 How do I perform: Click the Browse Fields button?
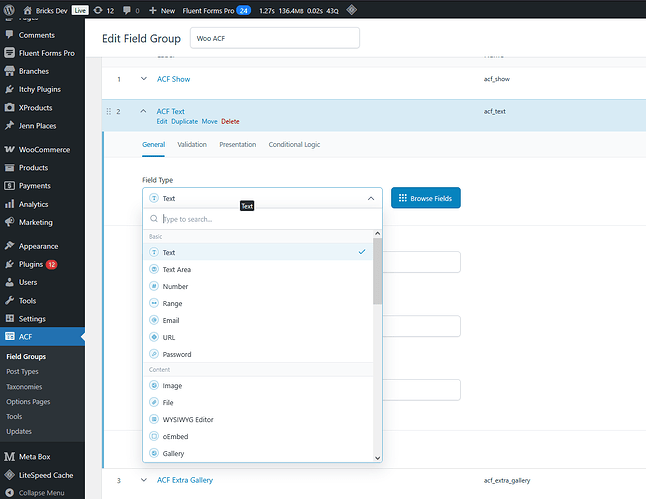[426, 198]
